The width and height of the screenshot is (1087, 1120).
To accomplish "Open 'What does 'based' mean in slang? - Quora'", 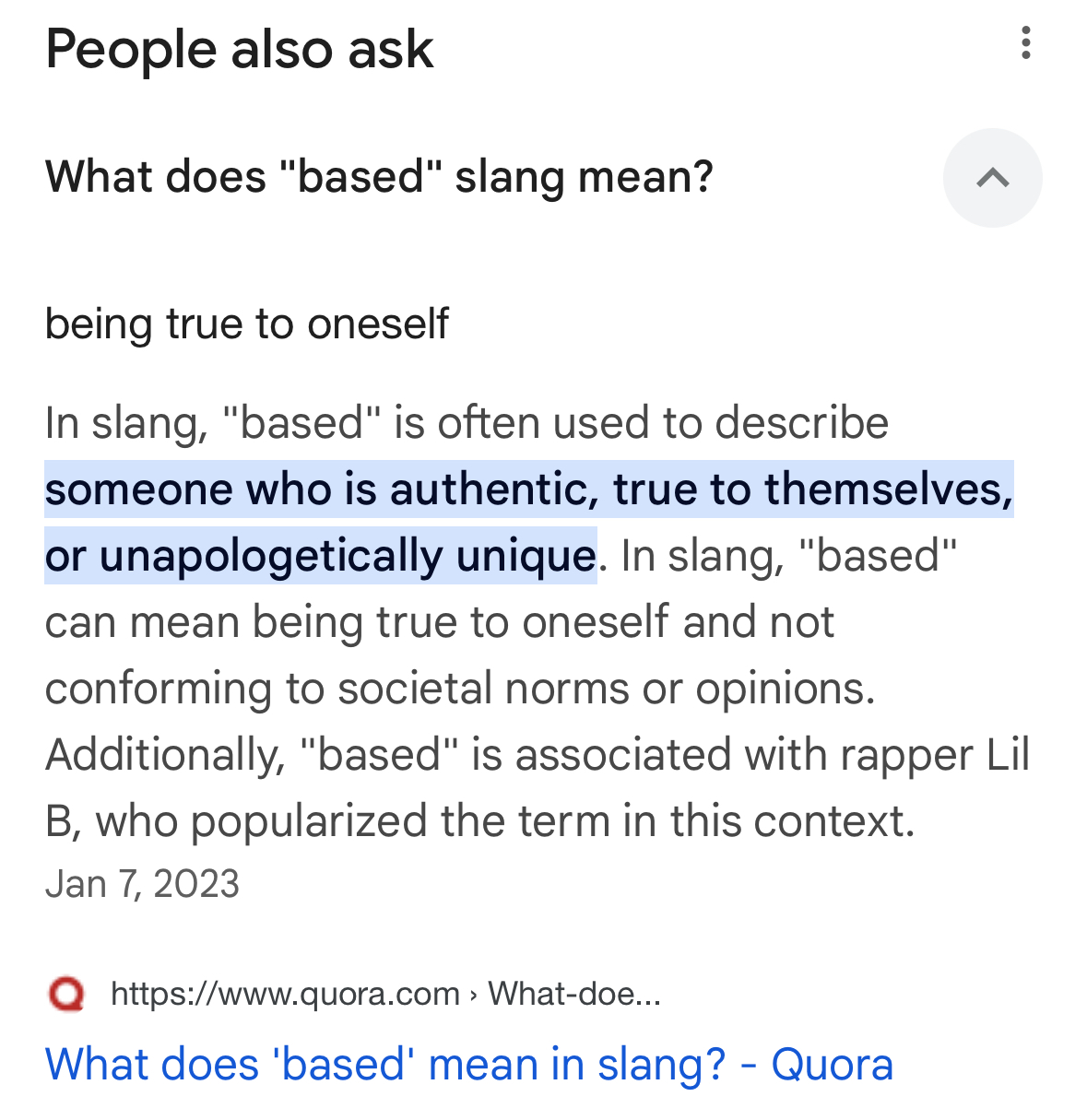I will [468, 1065].
